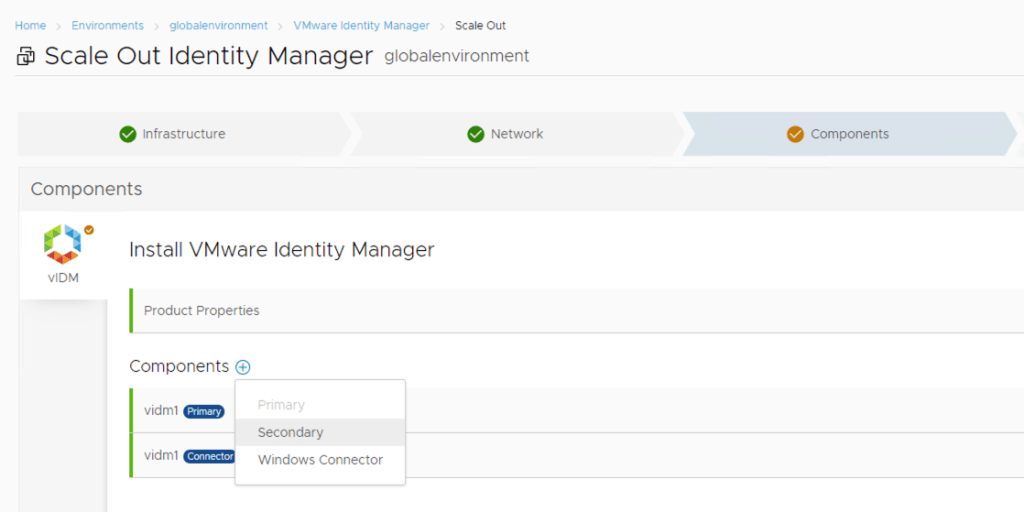Select the greyed-out Primary menu option
This screenshot has width=1024, height=512.
point(281,405)
